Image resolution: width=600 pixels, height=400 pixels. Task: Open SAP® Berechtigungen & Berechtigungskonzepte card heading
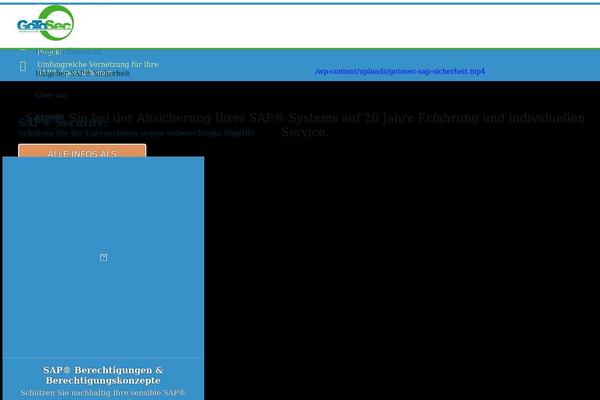click(103, 375)
